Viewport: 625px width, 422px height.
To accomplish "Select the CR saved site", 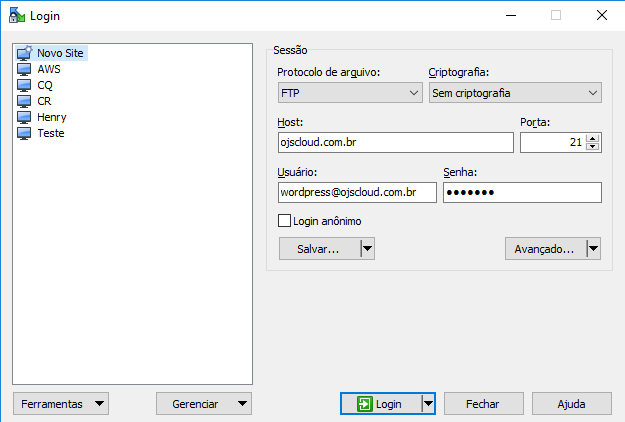I will tap(44, 101).
